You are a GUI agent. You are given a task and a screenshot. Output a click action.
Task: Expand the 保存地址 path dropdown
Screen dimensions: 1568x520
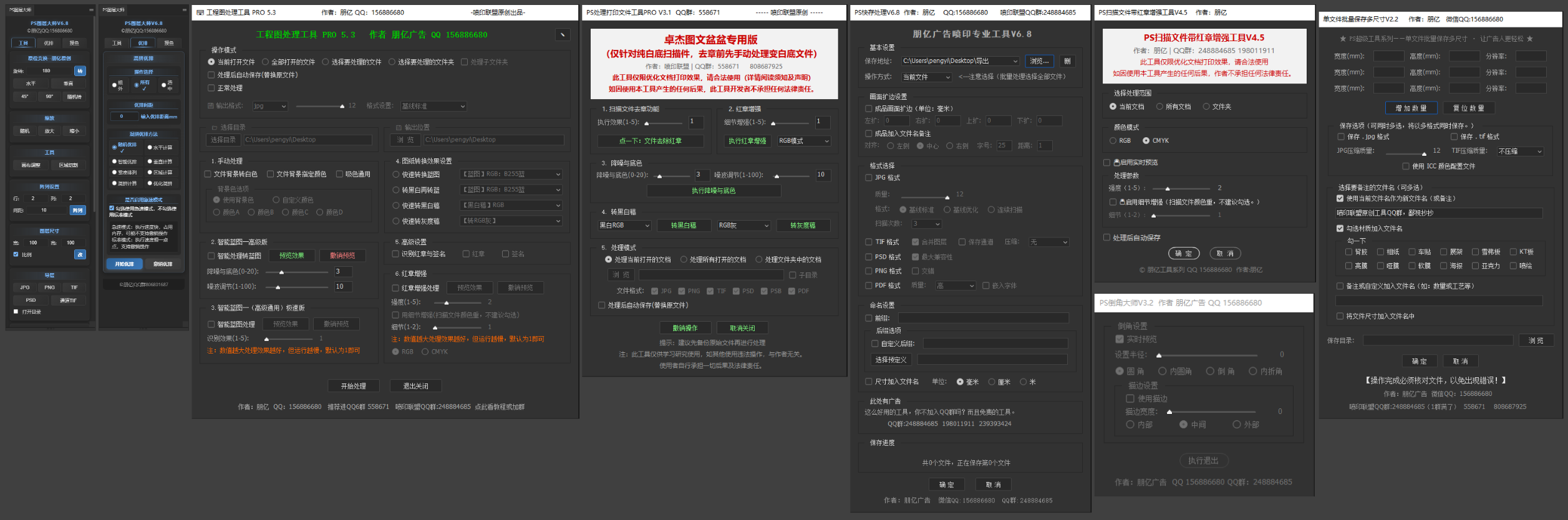click(1015, 61)
